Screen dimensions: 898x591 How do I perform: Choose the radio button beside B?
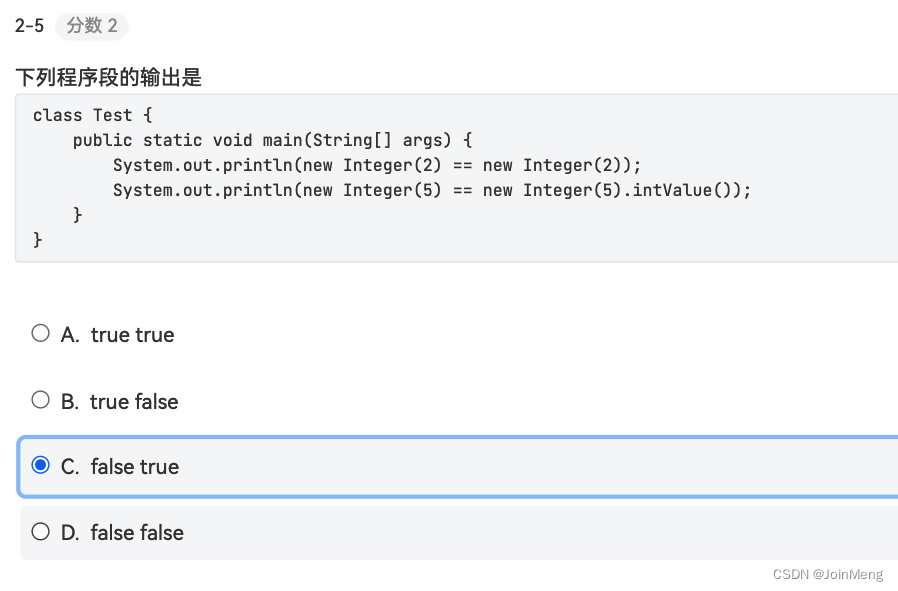pyautogui.click(x=40, y=400)
